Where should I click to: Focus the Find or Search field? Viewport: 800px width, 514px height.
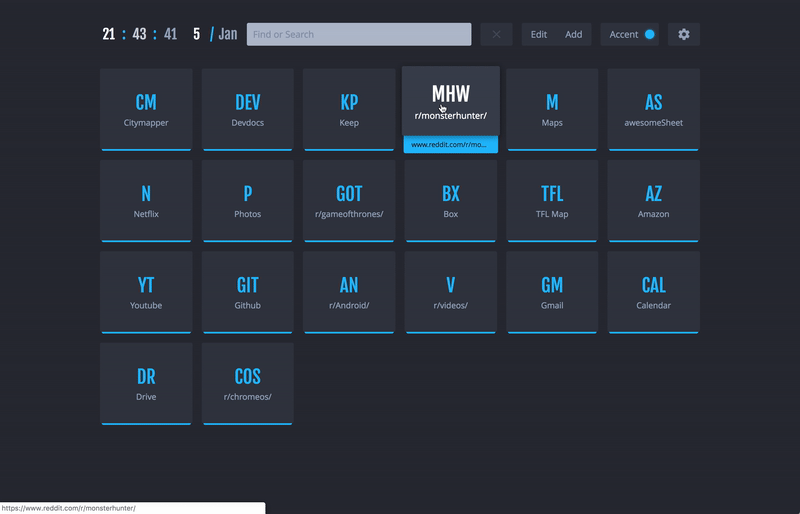coord(359,34)
